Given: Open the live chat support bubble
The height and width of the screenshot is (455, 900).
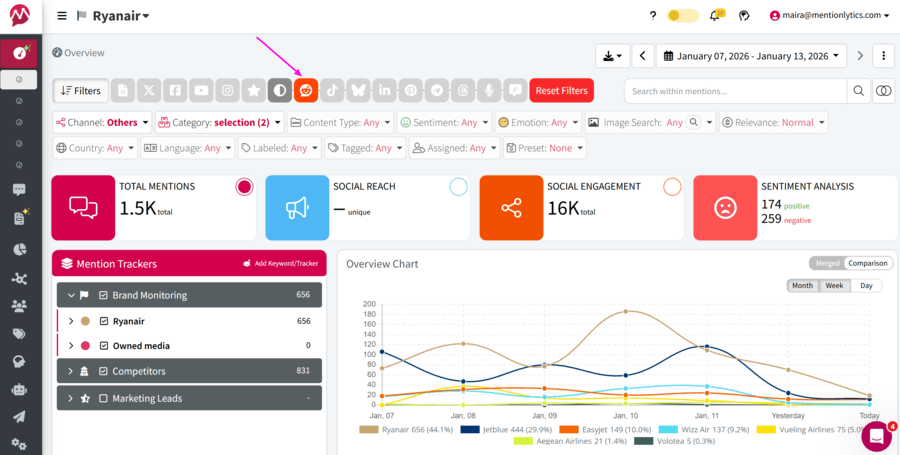Looking at the screenshot, I should 876,436.
